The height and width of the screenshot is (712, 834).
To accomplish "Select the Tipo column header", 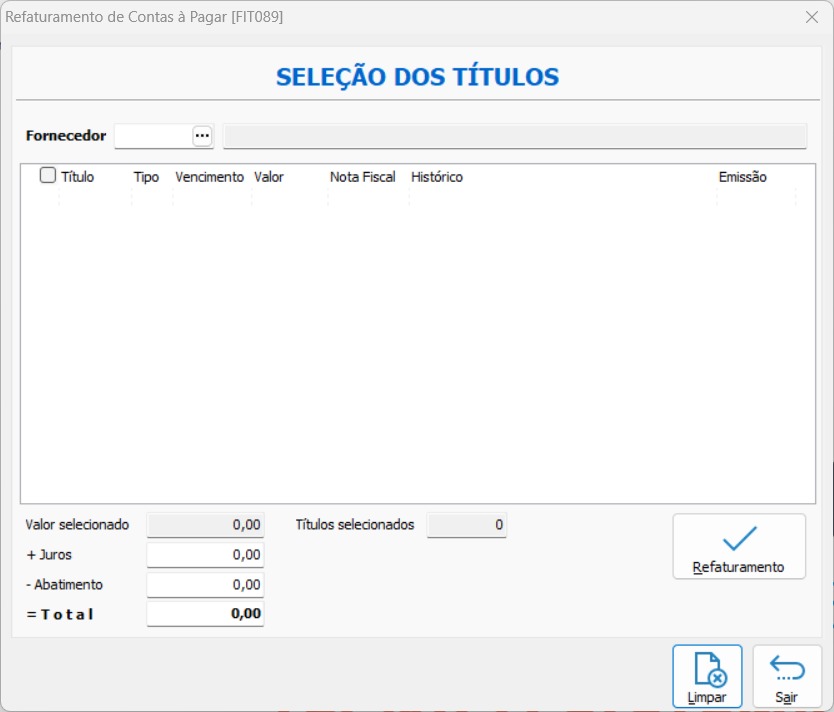I will tap(146, 177).
